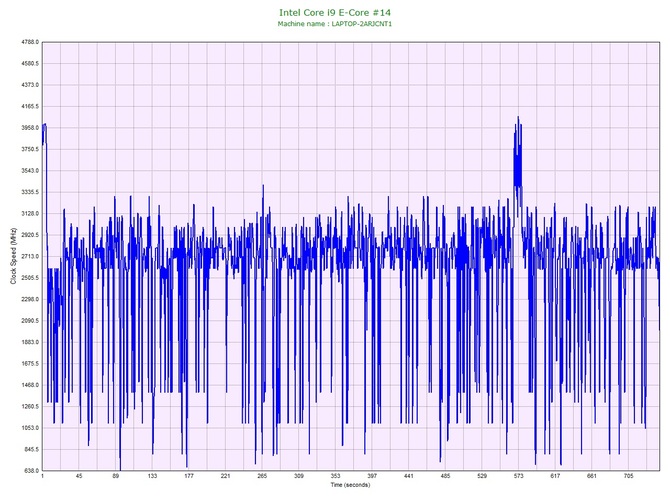Image resolution: width=670 pixels, height=502 pixels.
Task: Click the 1675.5 y-axis value
Action: click(30, 364)
